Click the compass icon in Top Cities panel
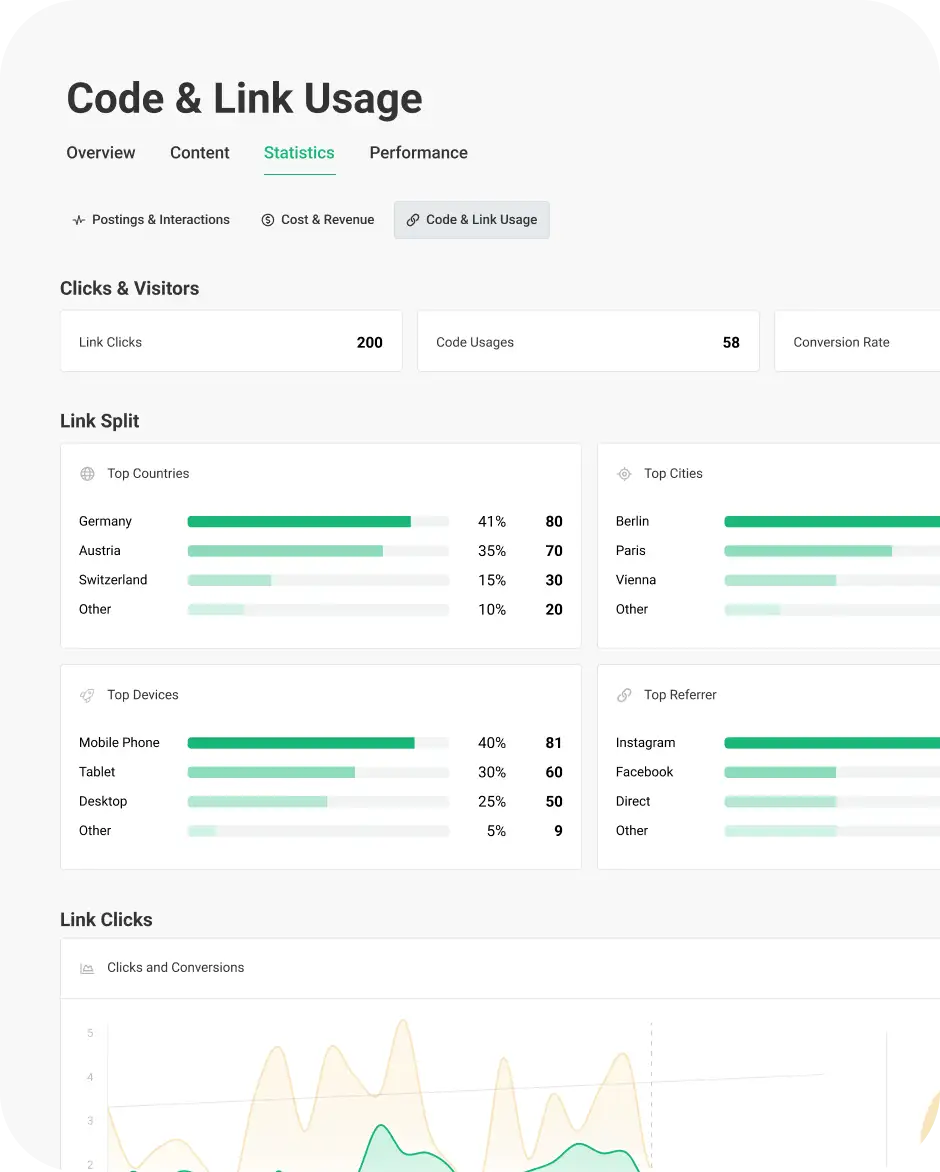This screenshot has height=1172, width=940. 625,473
